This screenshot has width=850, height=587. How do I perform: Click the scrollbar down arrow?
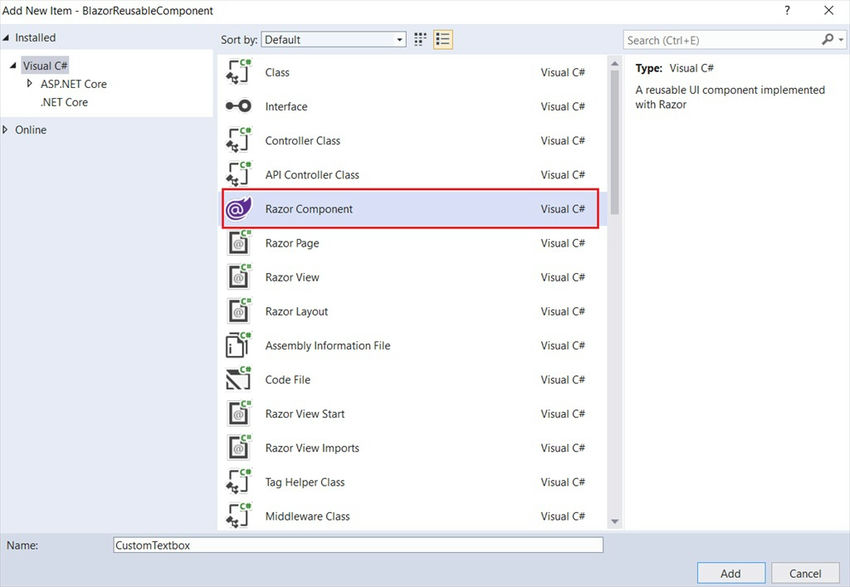click(x=615, y=521)
